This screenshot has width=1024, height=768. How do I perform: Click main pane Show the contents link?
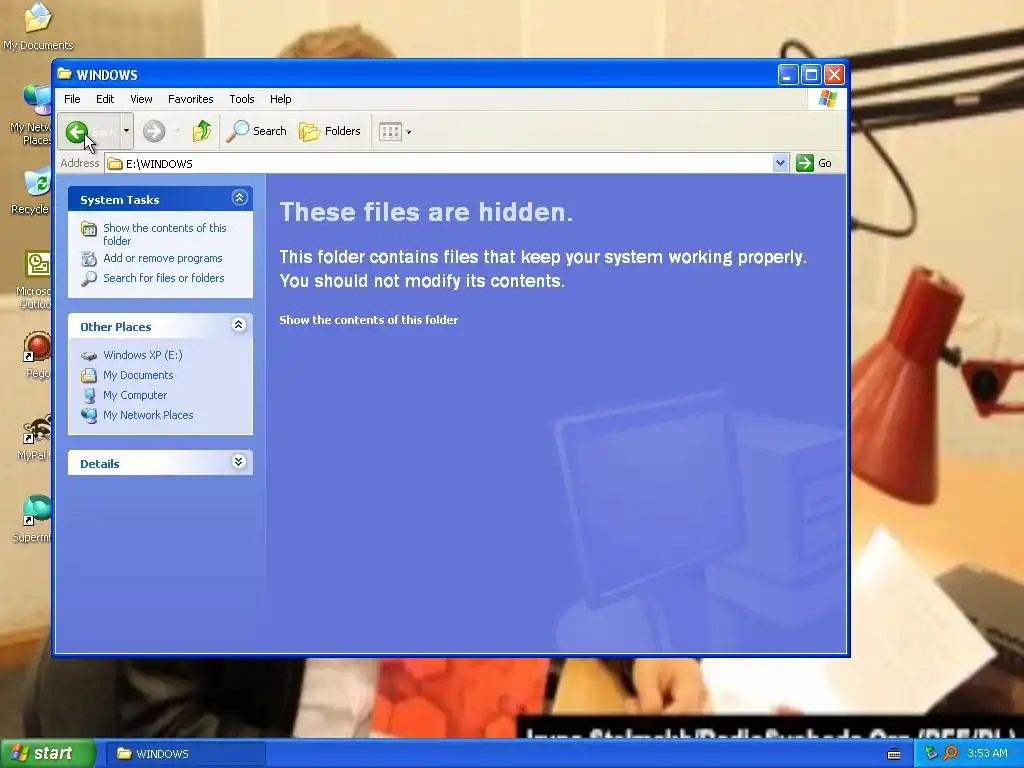coord(368,320)
